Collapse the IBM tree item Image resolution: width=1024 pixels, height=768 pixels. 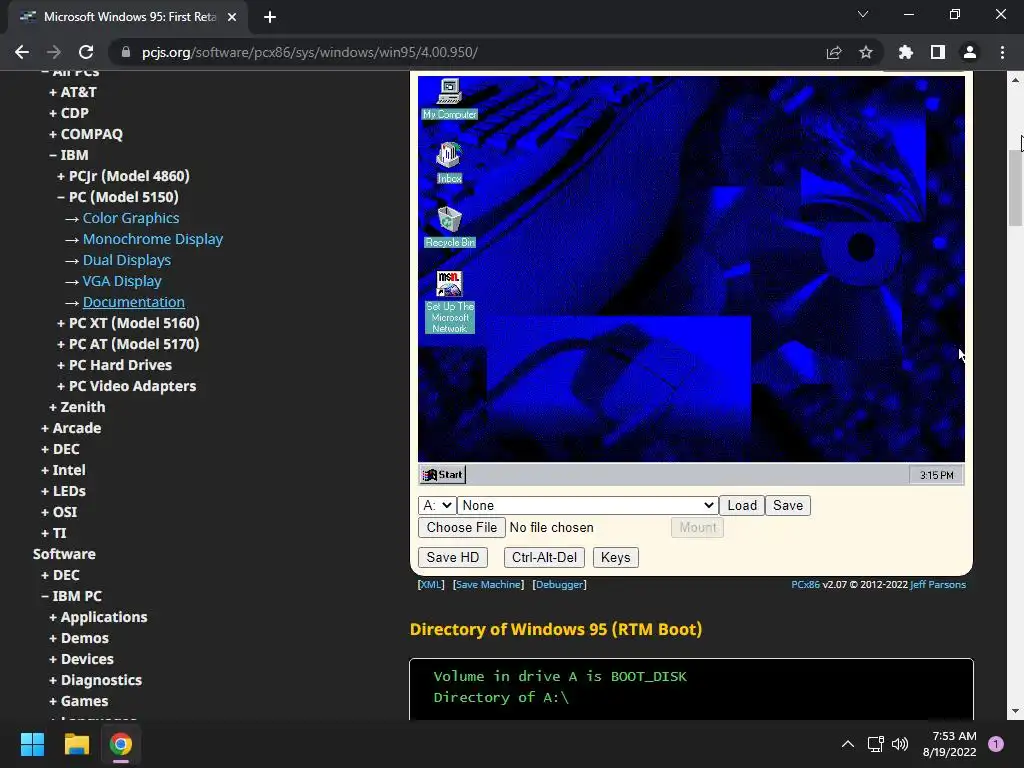tap(69, 155)
